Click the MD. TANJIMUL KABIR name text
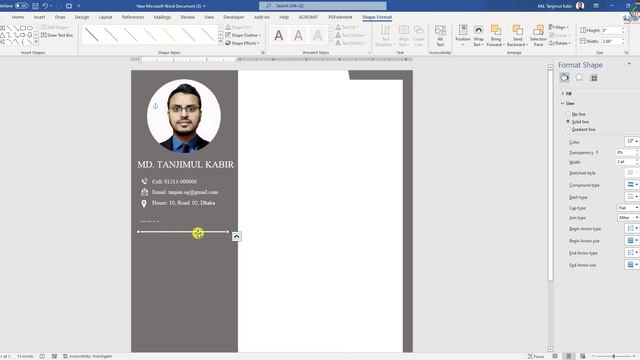The image size is (640, 360). click(186, 164)
